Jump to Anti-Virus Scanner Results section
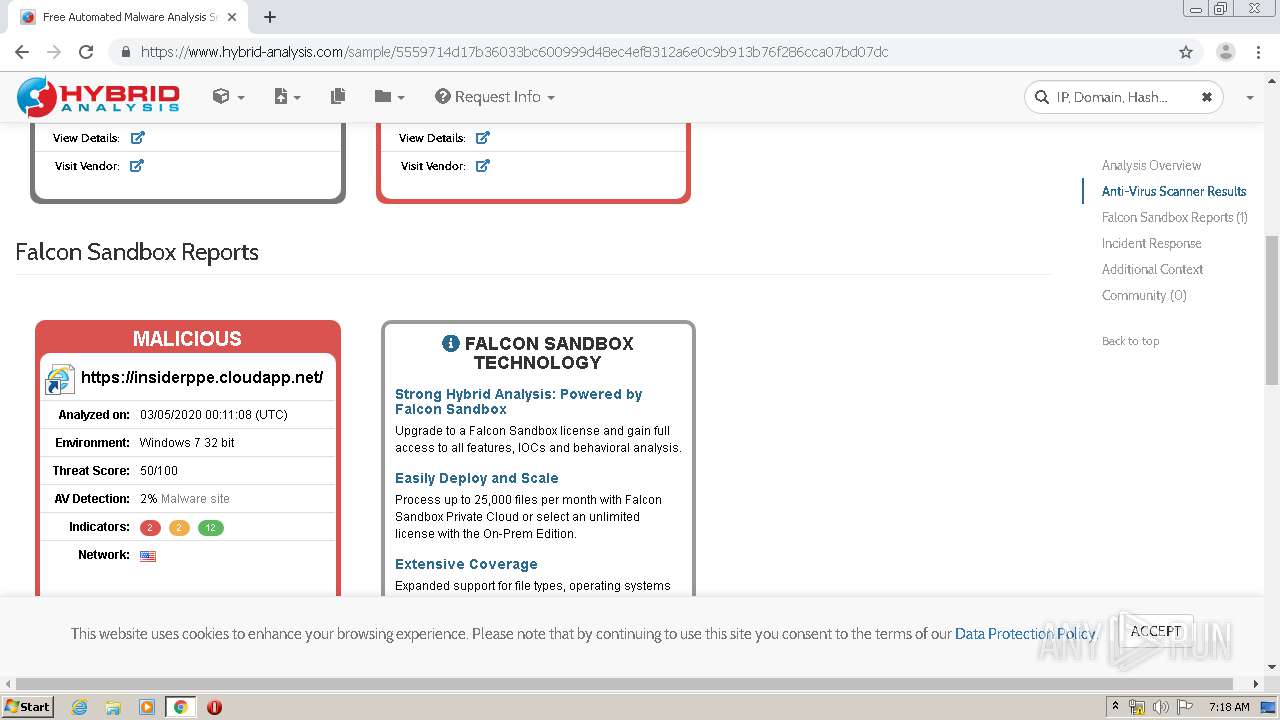 1174,191
